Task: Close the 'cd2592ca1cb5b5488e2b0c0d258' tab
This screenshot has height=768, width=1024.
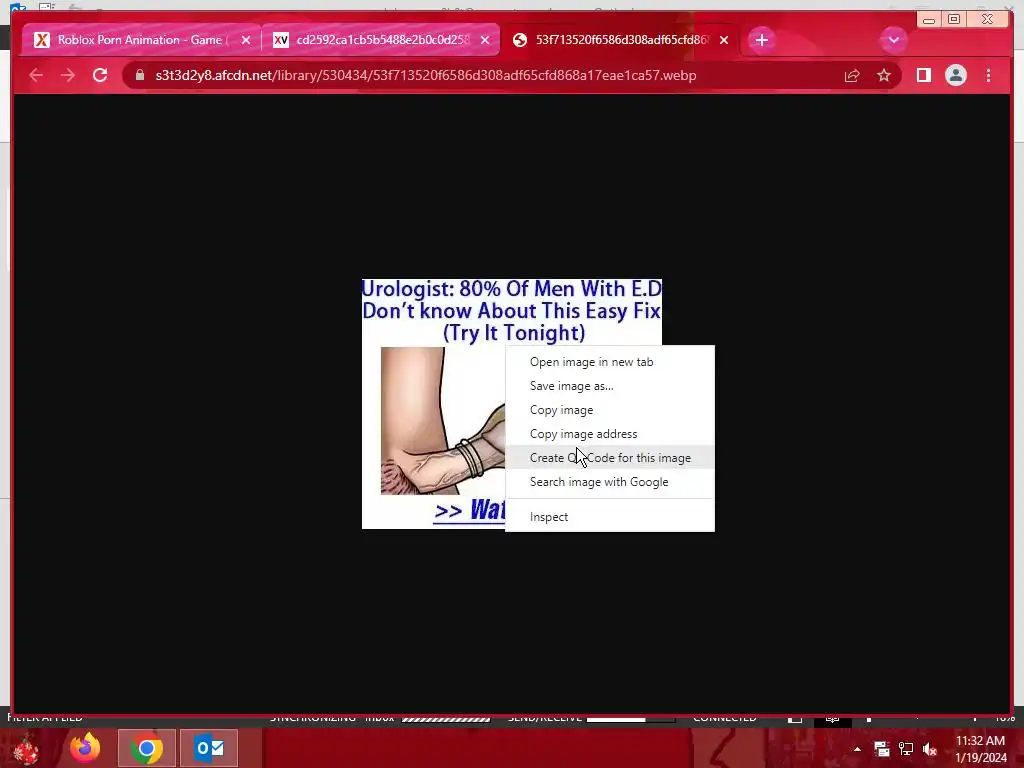Action: (x=485, y=40)
